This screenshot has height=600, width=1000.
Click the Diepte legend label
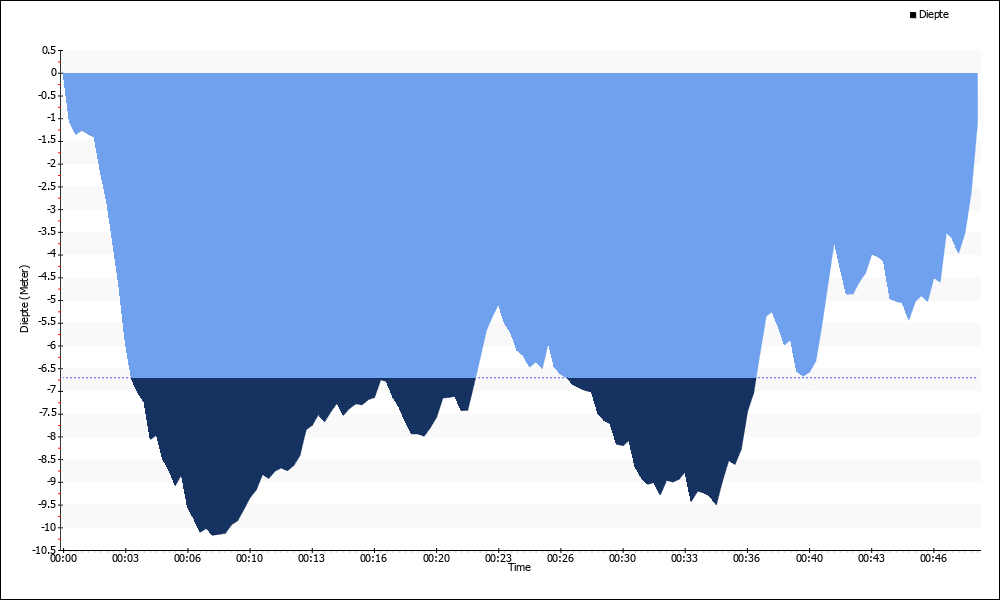(934, 14)
